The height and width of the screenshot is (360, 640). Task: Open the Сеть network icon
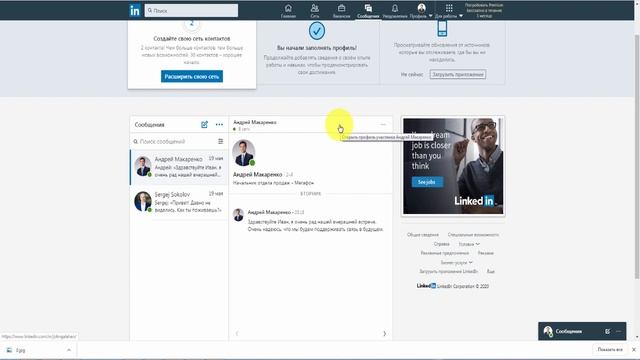(315, 11)
